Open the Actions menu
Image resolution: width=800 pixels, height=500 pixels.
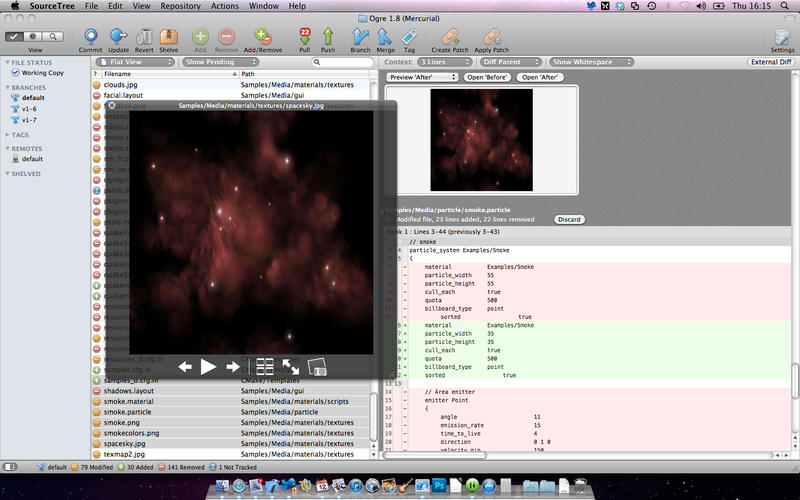(224, 6)
